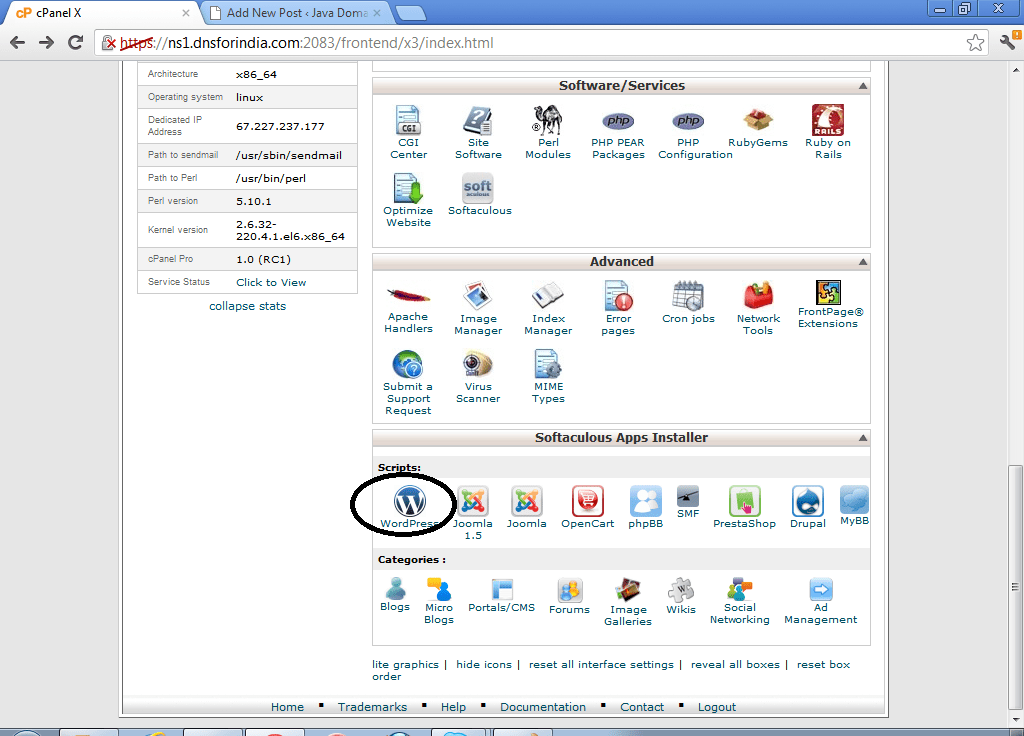Install the WordPress script
This screenshot has height=736, width=1024.
pyautogui.click(x=409, y=507)
